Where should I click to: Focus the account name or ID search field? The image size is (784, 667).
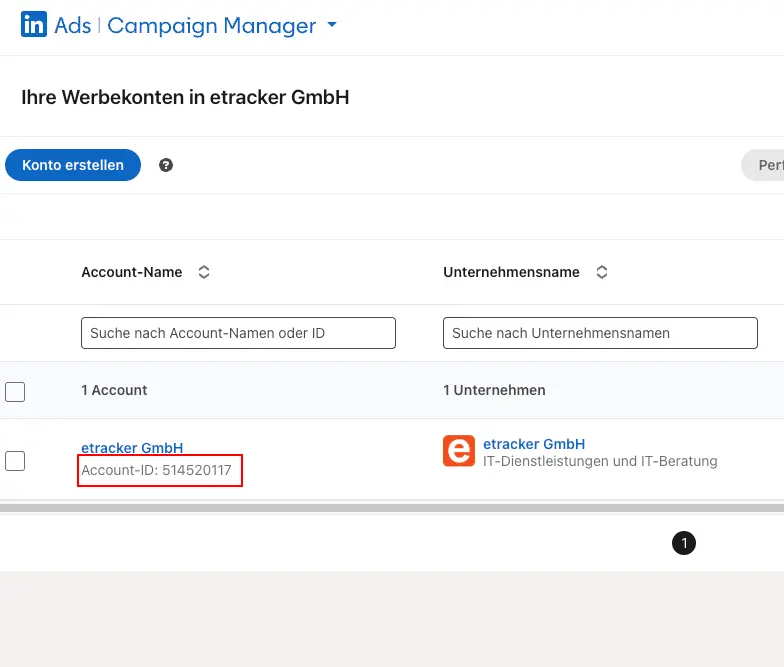[238, 333]
